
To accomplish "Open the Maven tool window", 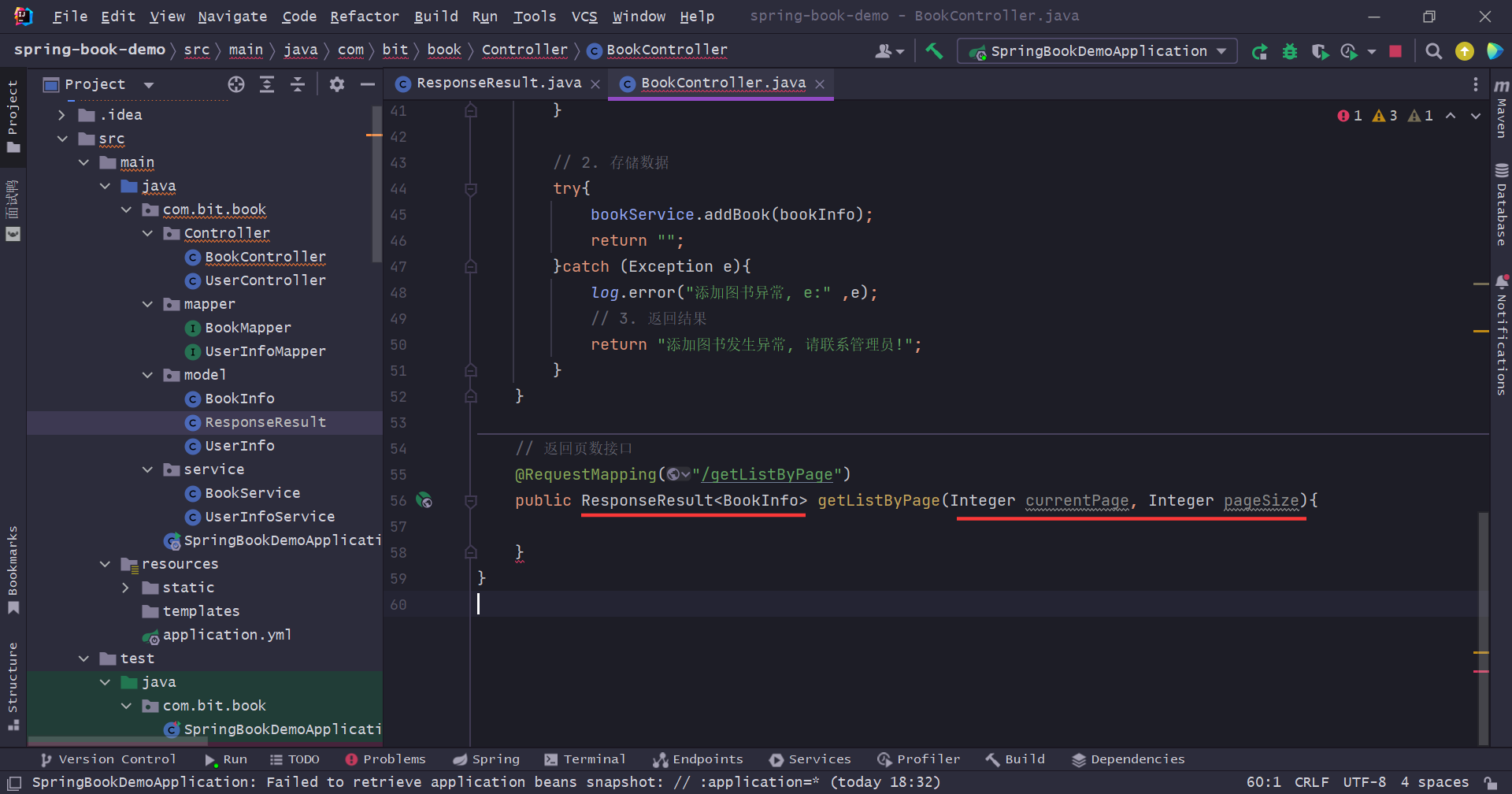I will click(1502, 109).
